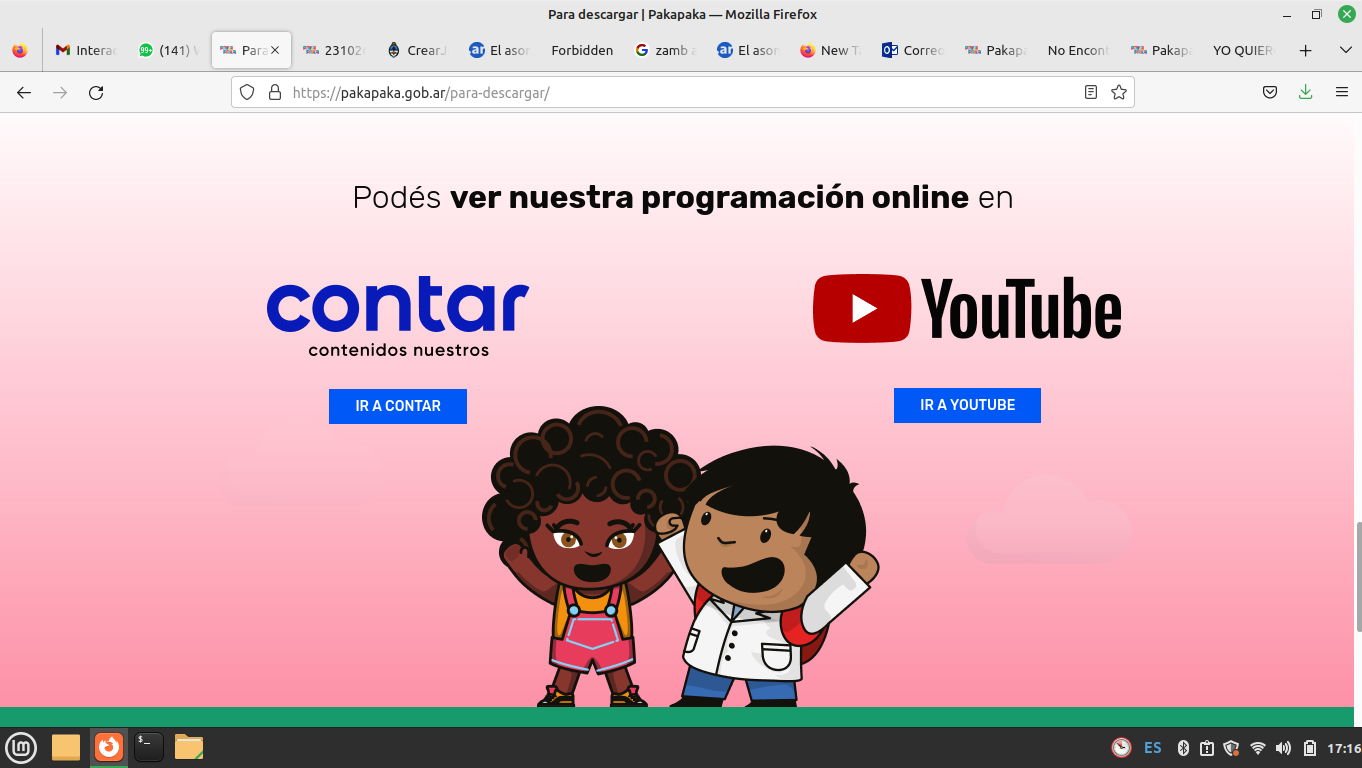1362x768 pixels.
Task: Click the red clock tray icon
Action: tap(1121, 748)
